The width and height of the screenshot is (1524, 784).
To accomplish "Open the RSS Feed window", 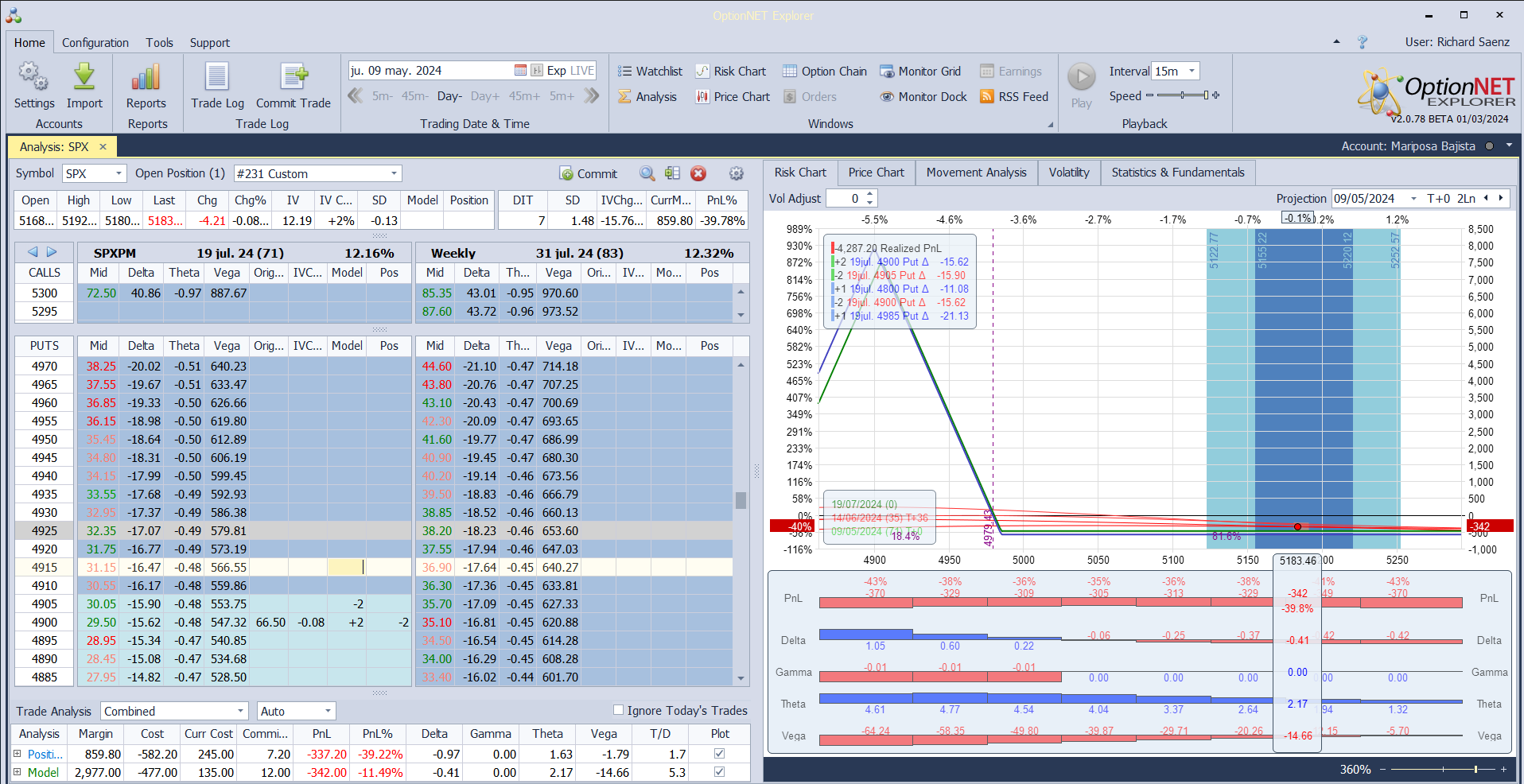I will (1014, 97).
